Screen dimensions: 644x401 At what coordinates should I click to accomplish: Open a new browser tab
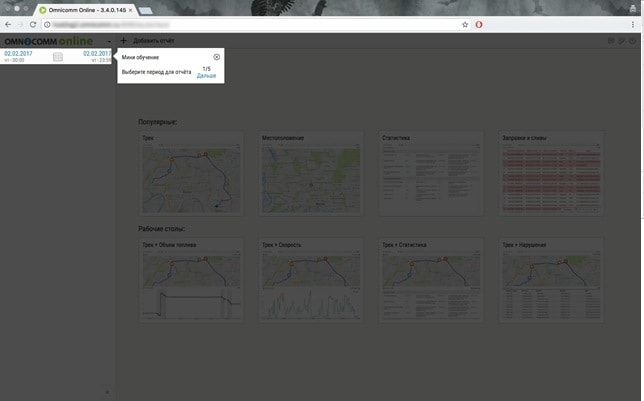point(146,11)
